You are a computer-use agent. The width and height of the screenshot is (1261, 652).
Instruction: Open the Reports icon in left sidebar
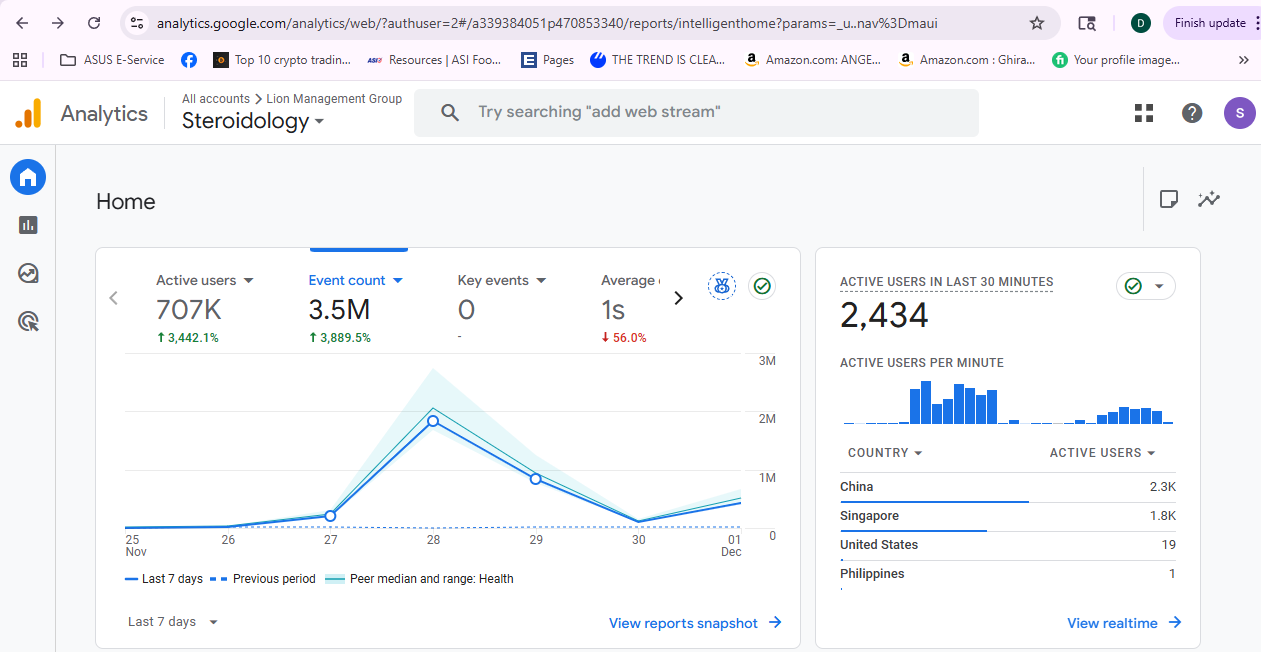coord(28,225)
